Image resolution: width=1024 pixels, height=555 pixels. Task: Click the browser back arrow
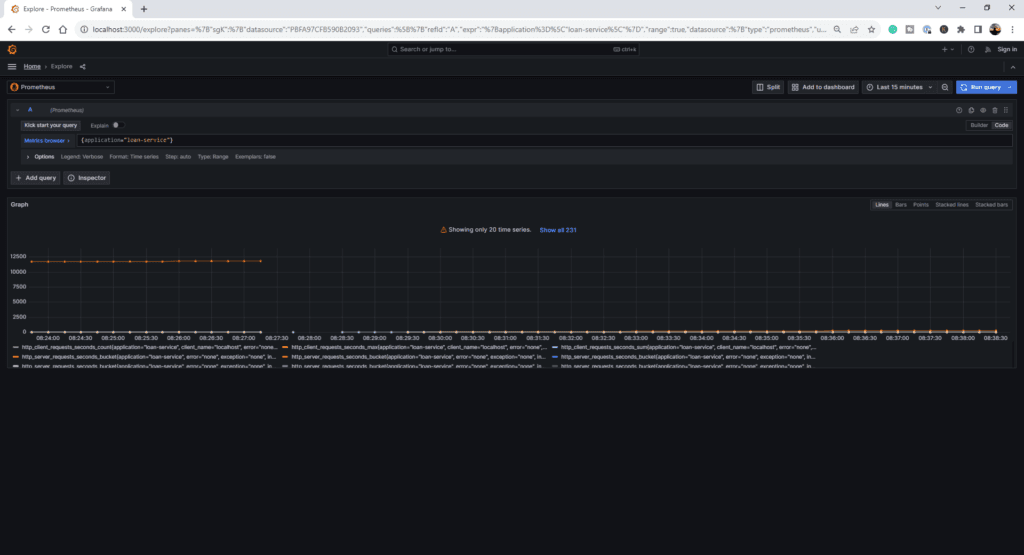(12, 29)
